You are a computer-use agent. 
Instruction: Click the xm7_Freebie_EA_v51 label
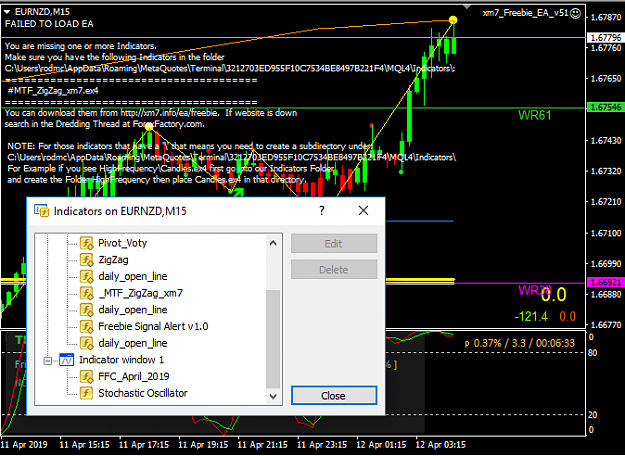pos(525,13)
